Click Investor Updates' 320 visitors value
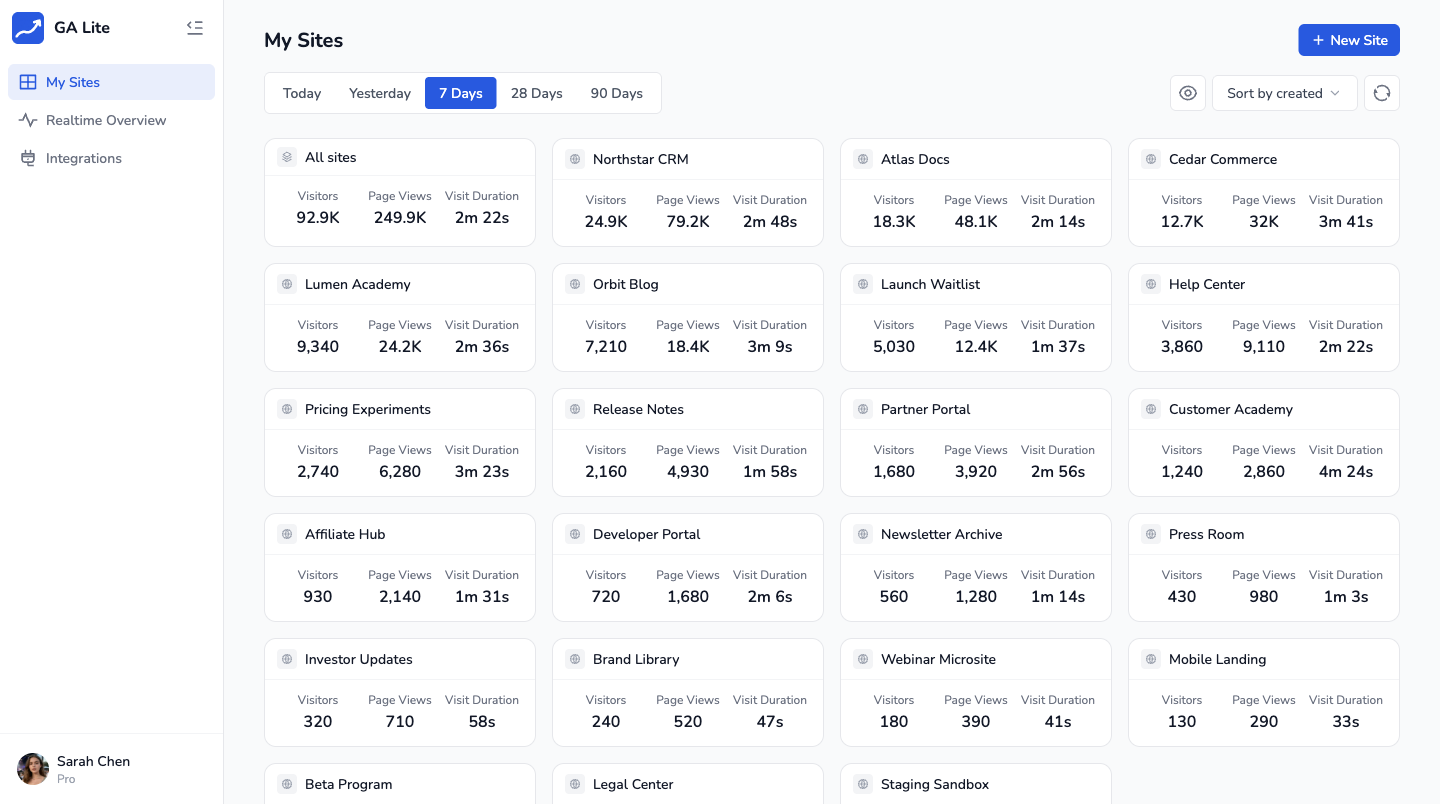 (x=318, y=721)
